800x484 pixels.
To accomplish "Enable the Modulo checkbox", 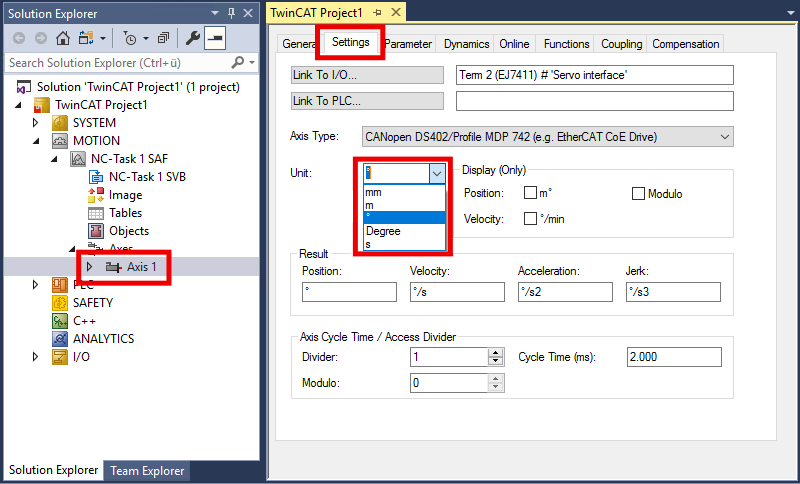I will click(x=638, y=193).
